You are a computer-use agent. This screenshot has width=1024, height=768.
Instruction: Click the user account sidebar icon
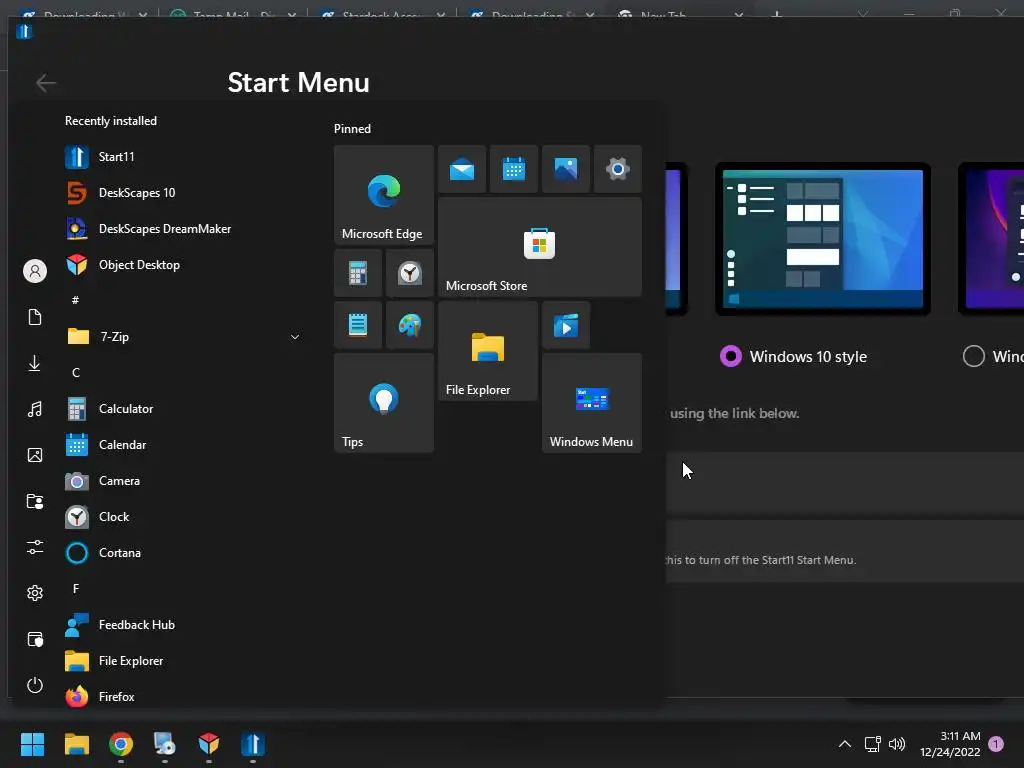[35, 271]
